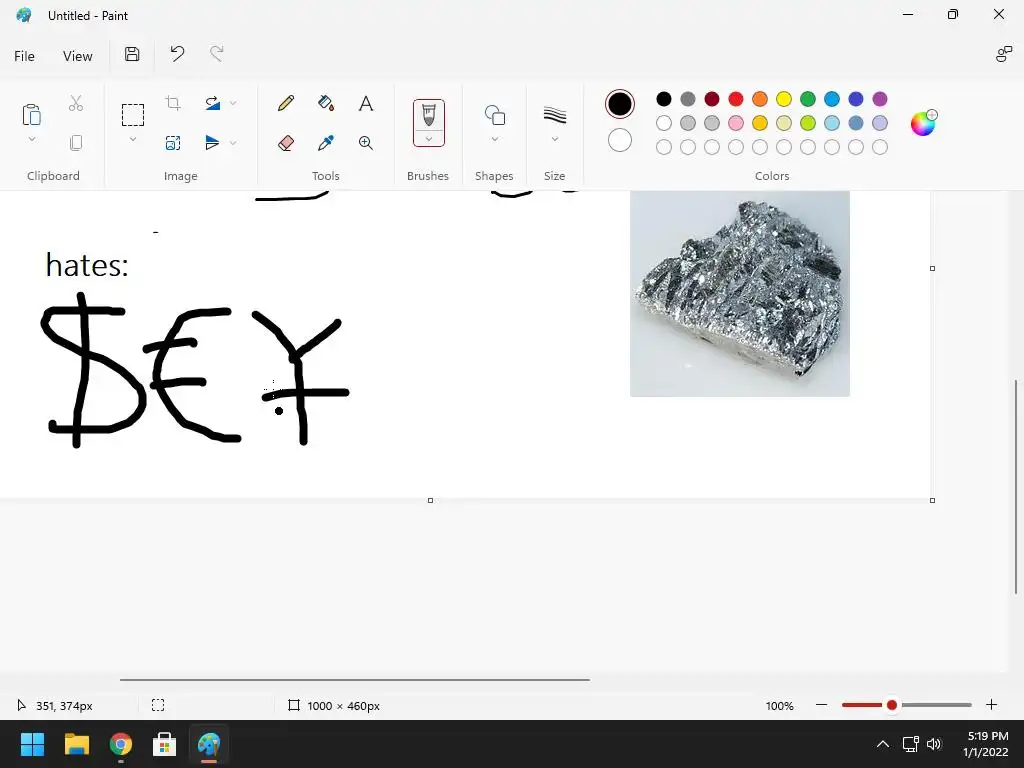Click the Redo arrow
Viewport: 1024px width, 768px height.
(217, 54)
